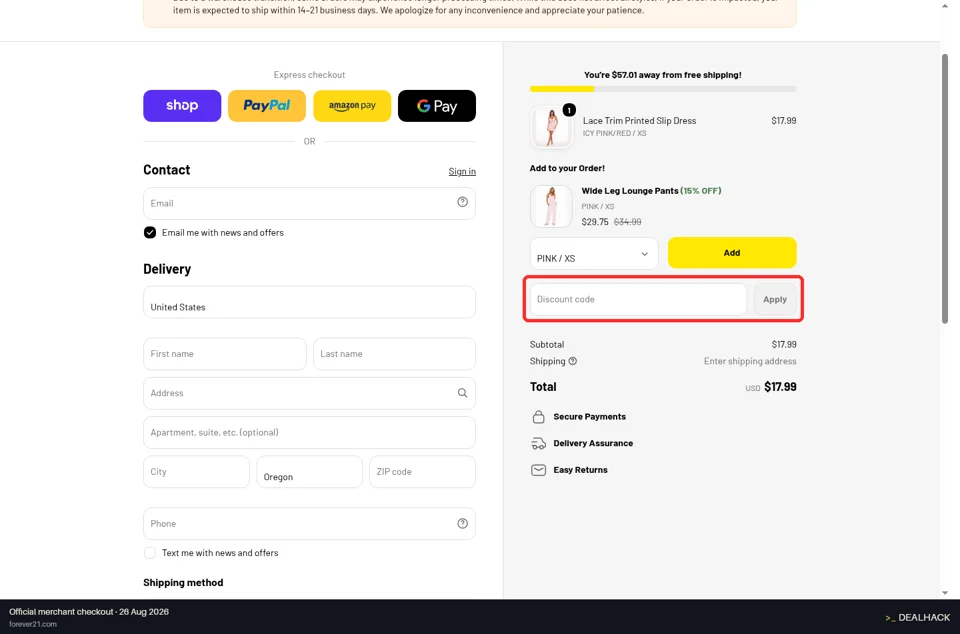Enable Text me with news and offers

pos(150,553)
